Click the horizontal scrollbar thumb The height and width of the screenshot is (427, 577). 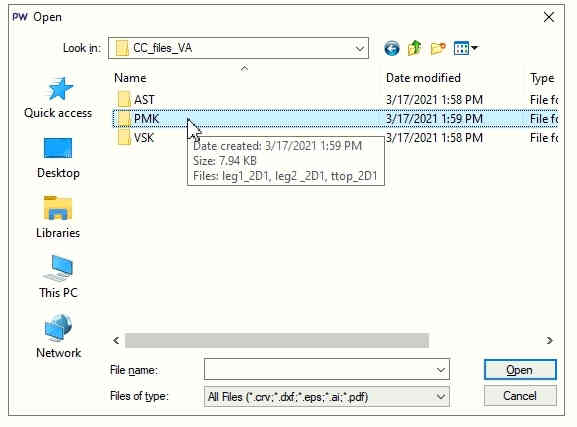[277, 340]
